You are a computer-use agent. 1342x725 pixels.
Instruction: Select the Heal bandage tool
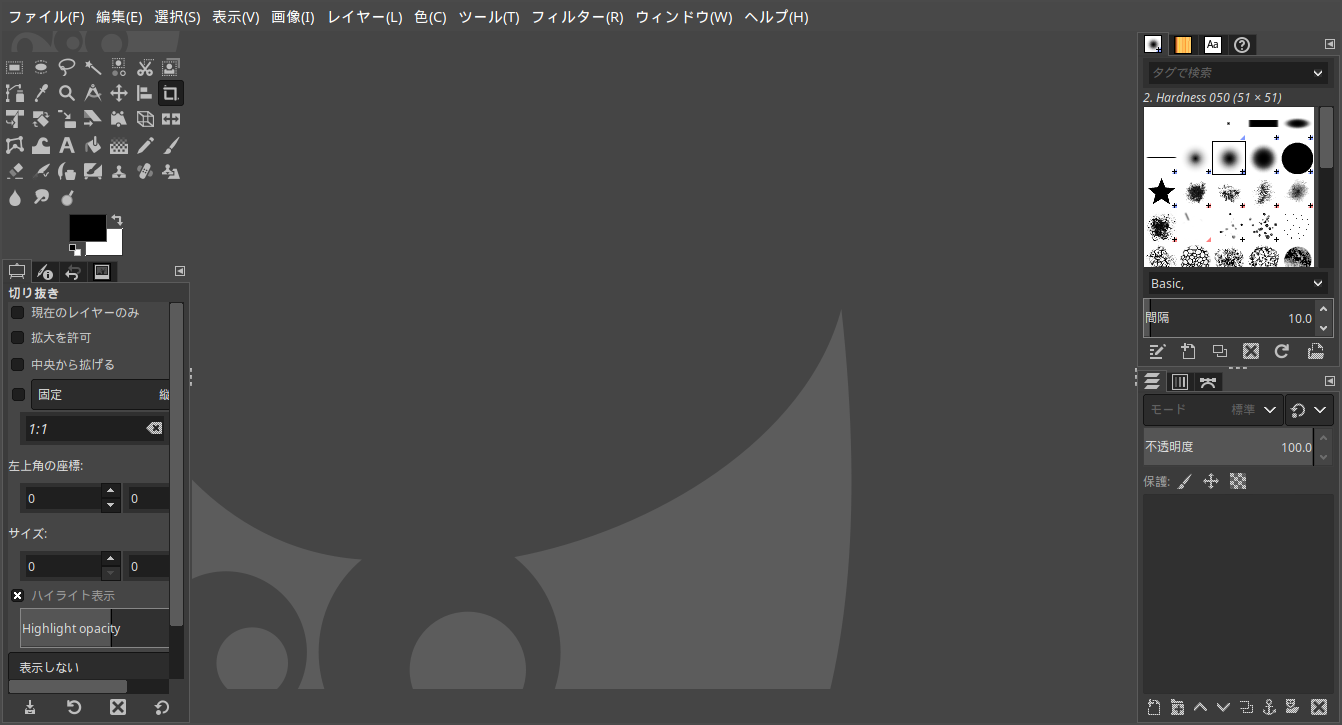[145, 171]
